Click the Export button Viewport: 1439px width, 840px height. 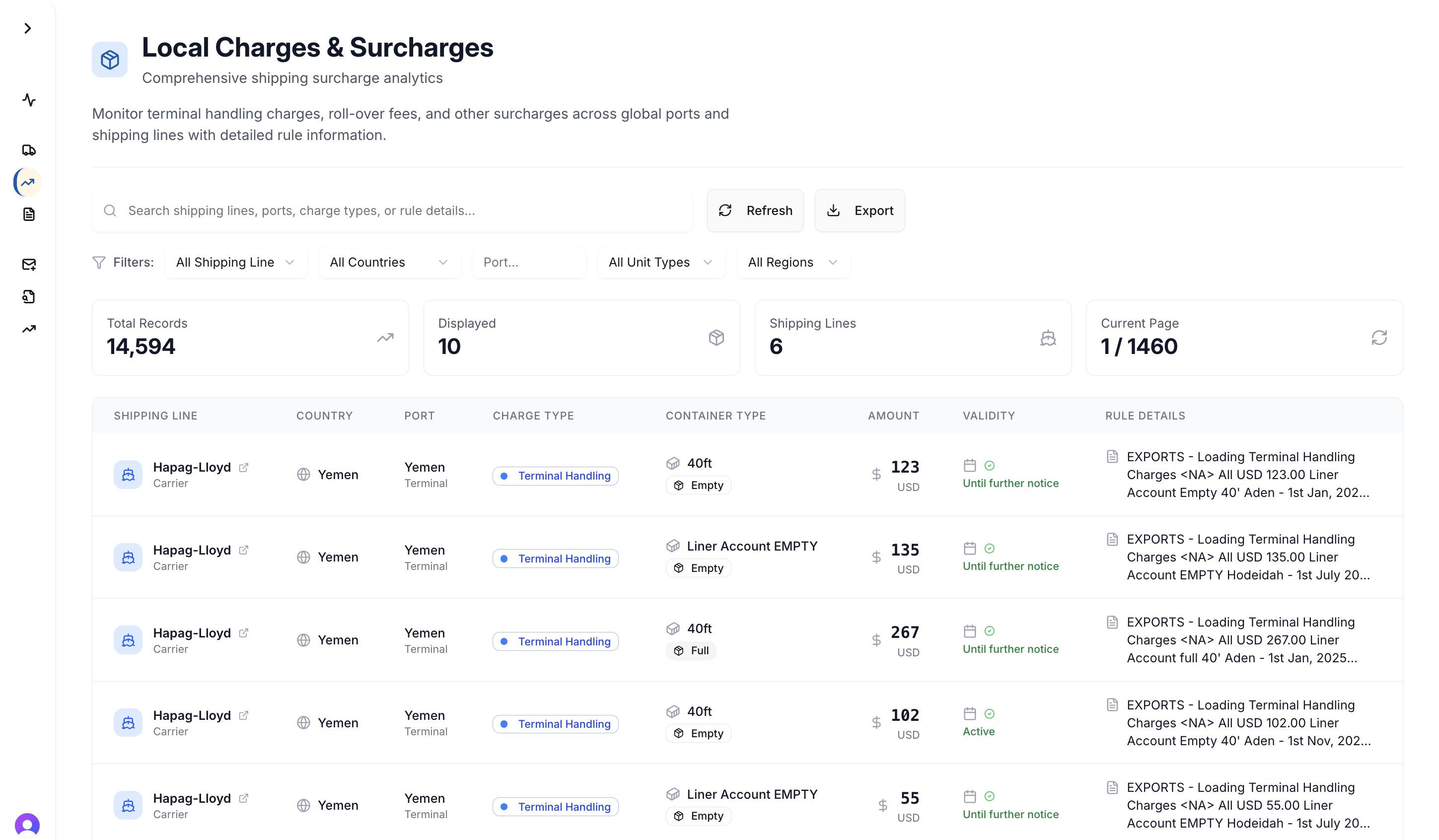tap(860, 210)
